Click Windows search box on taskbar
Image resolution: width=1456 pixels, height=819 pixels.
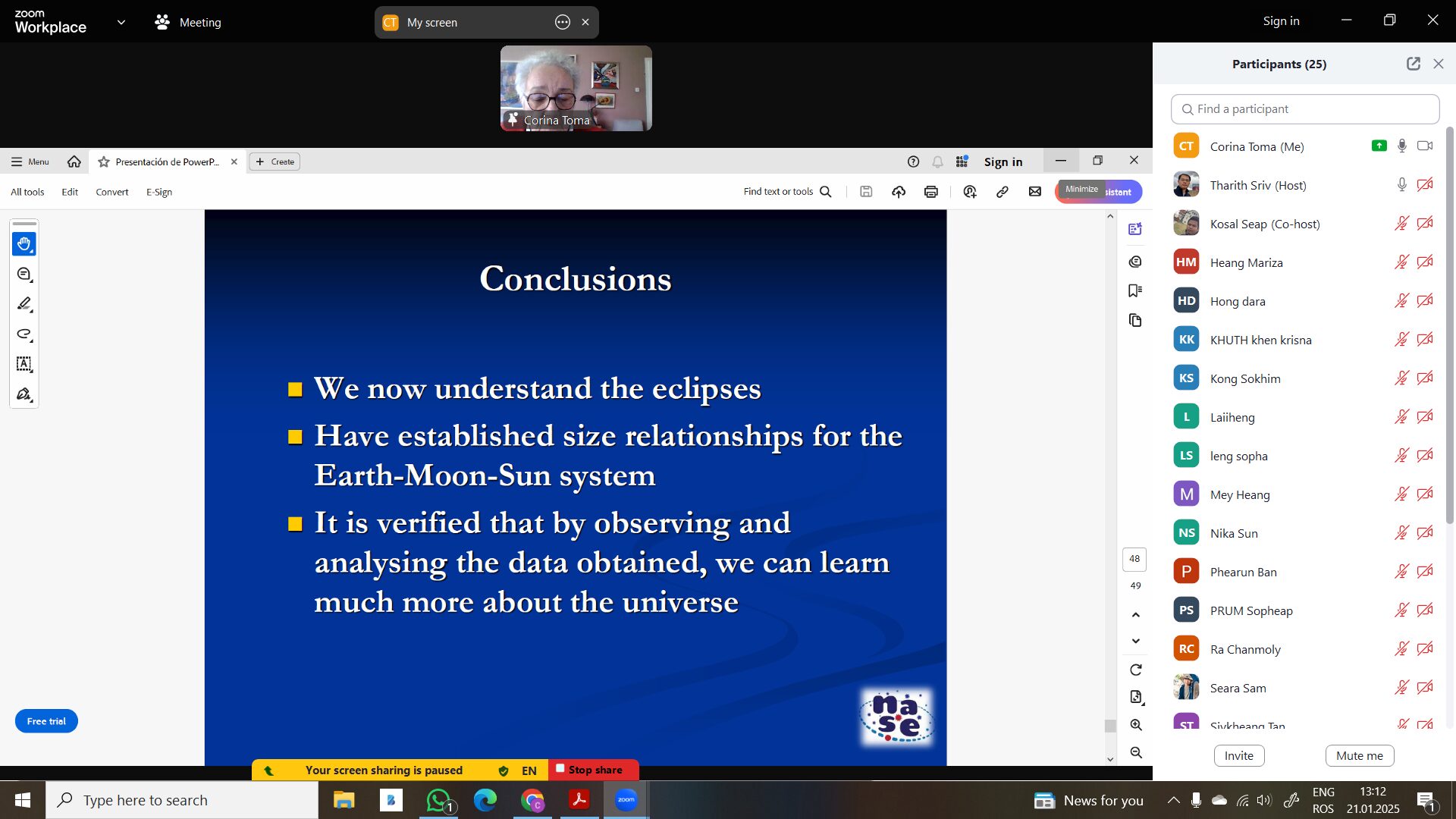pos(182,800)
